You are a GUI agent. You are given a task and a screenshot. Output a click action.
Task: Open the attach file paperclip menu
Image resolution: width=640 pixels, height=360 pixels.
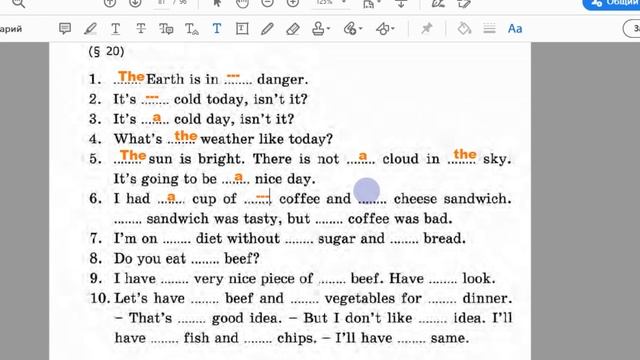click(x=353, y=29)
